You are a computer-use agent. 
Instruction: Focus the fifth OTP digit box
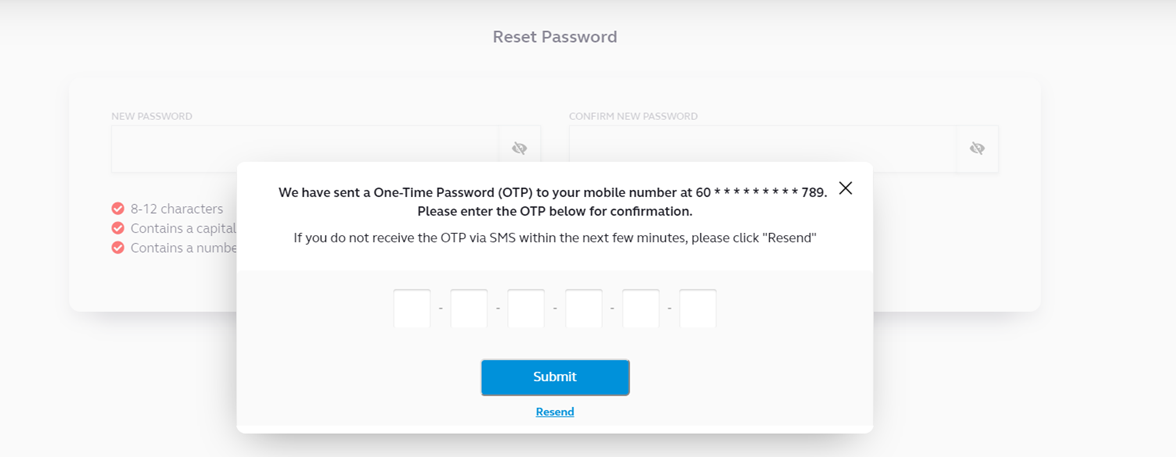(640, 308)
